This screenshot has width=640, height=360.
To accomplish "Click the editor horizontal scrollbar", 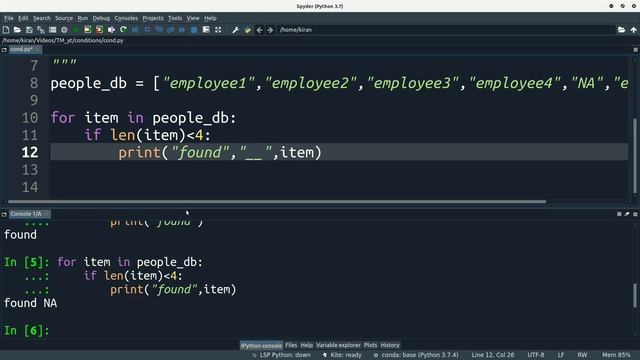I will click(x=277, y=202).
